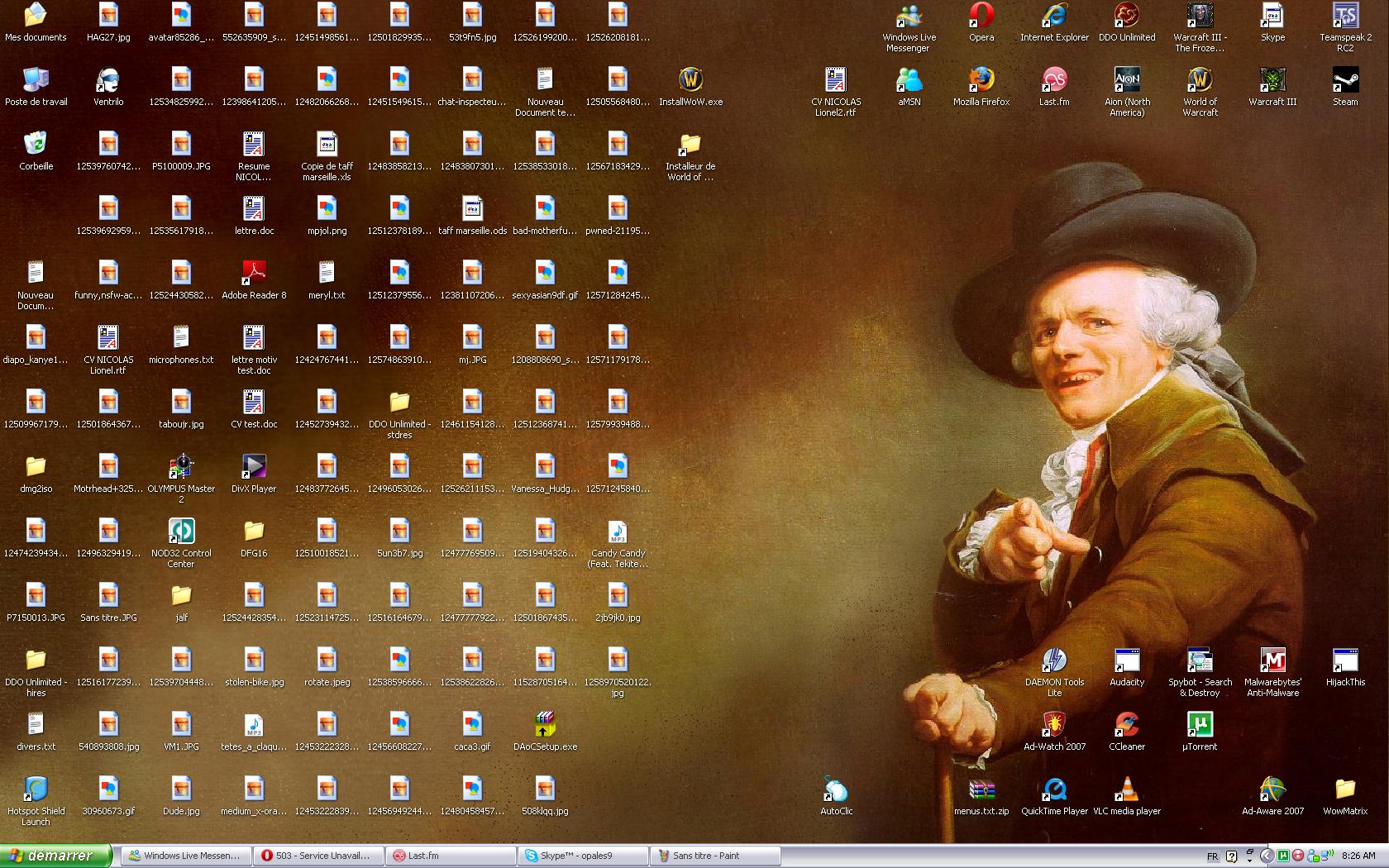Select the aMSN desktop icon
The image size is (1389, 868).
[x=909, y=87]
